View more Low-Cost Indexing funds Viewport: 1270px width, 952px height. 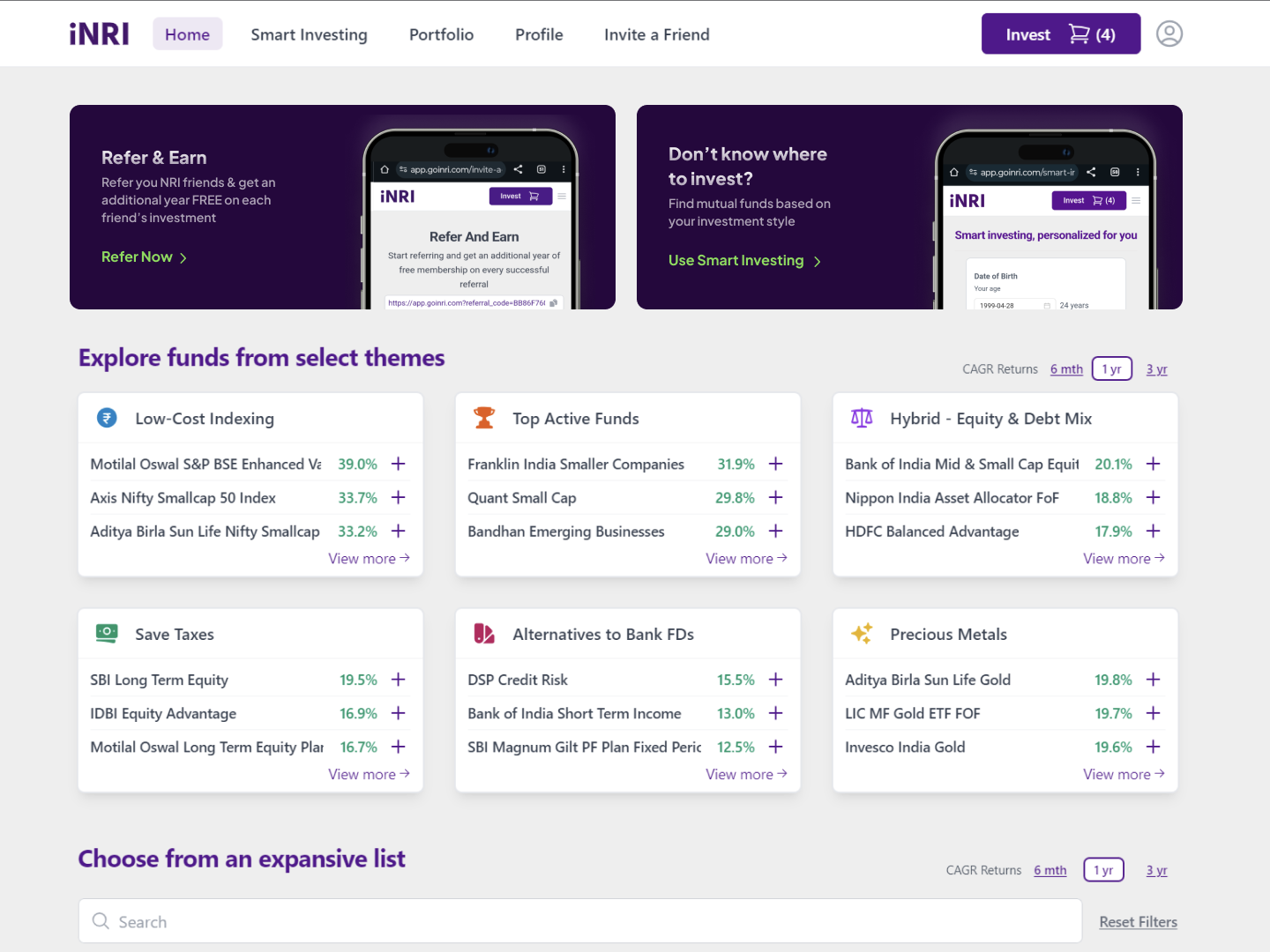pos(369,558)
